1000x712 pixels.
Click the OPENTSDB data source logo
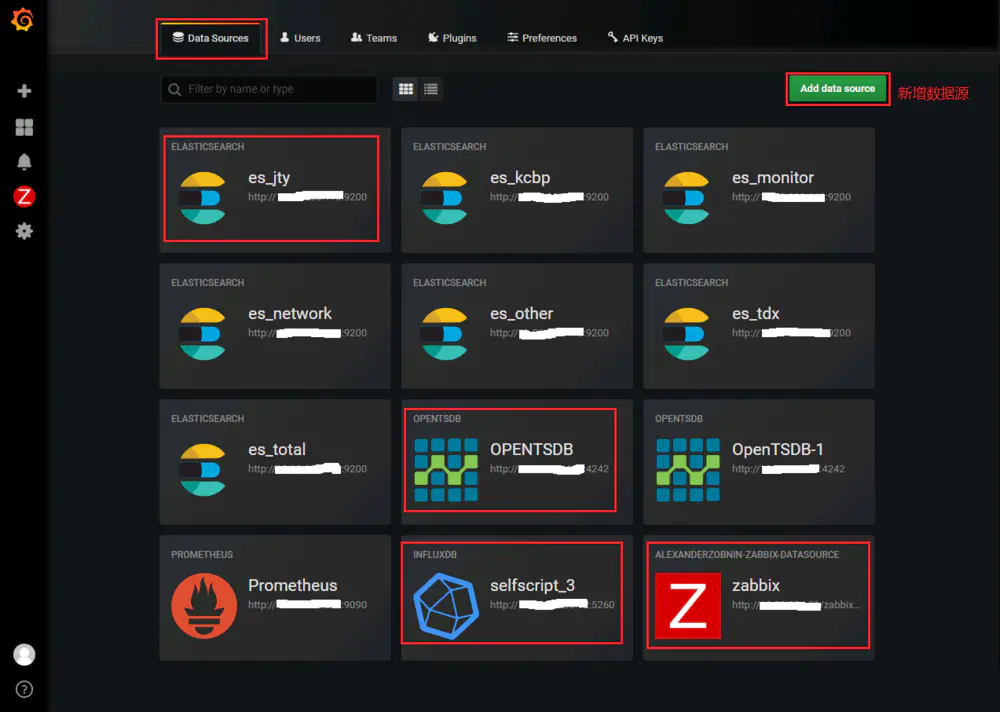446,470
